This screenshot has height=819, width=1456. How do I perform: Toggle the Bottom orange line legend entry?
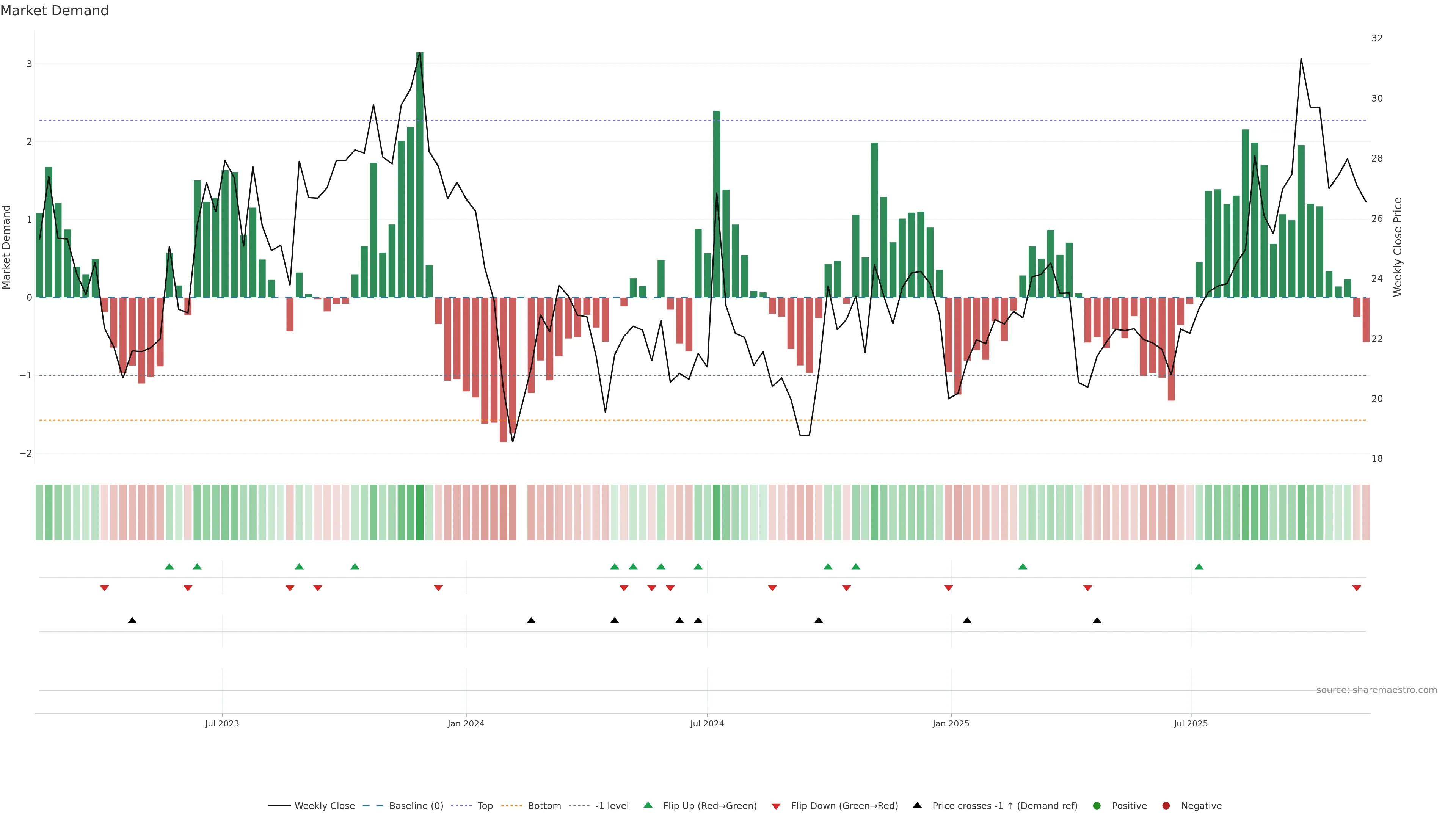tap(544, 805)
